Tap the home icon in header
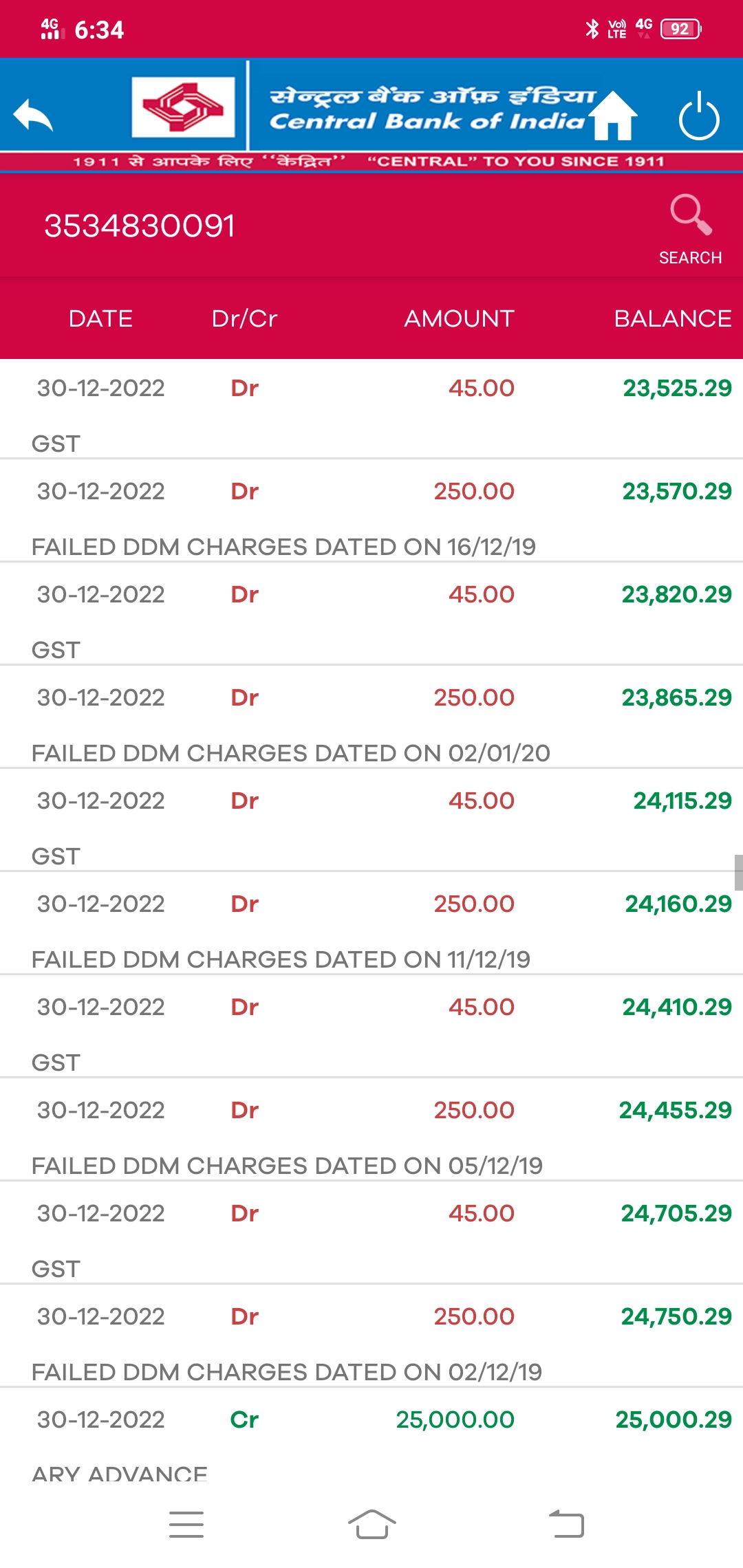Viewport: 743px width, 1568px height. point(613,116)
